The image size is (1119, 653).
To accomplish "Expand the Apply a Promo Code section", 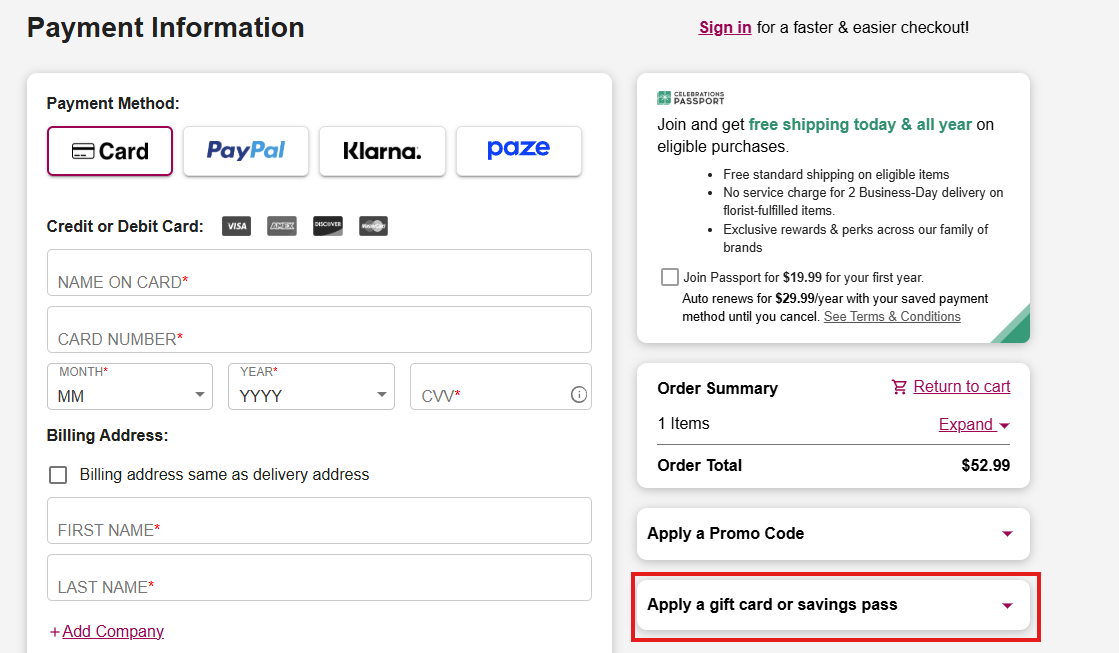I will [x=833, y=534].
